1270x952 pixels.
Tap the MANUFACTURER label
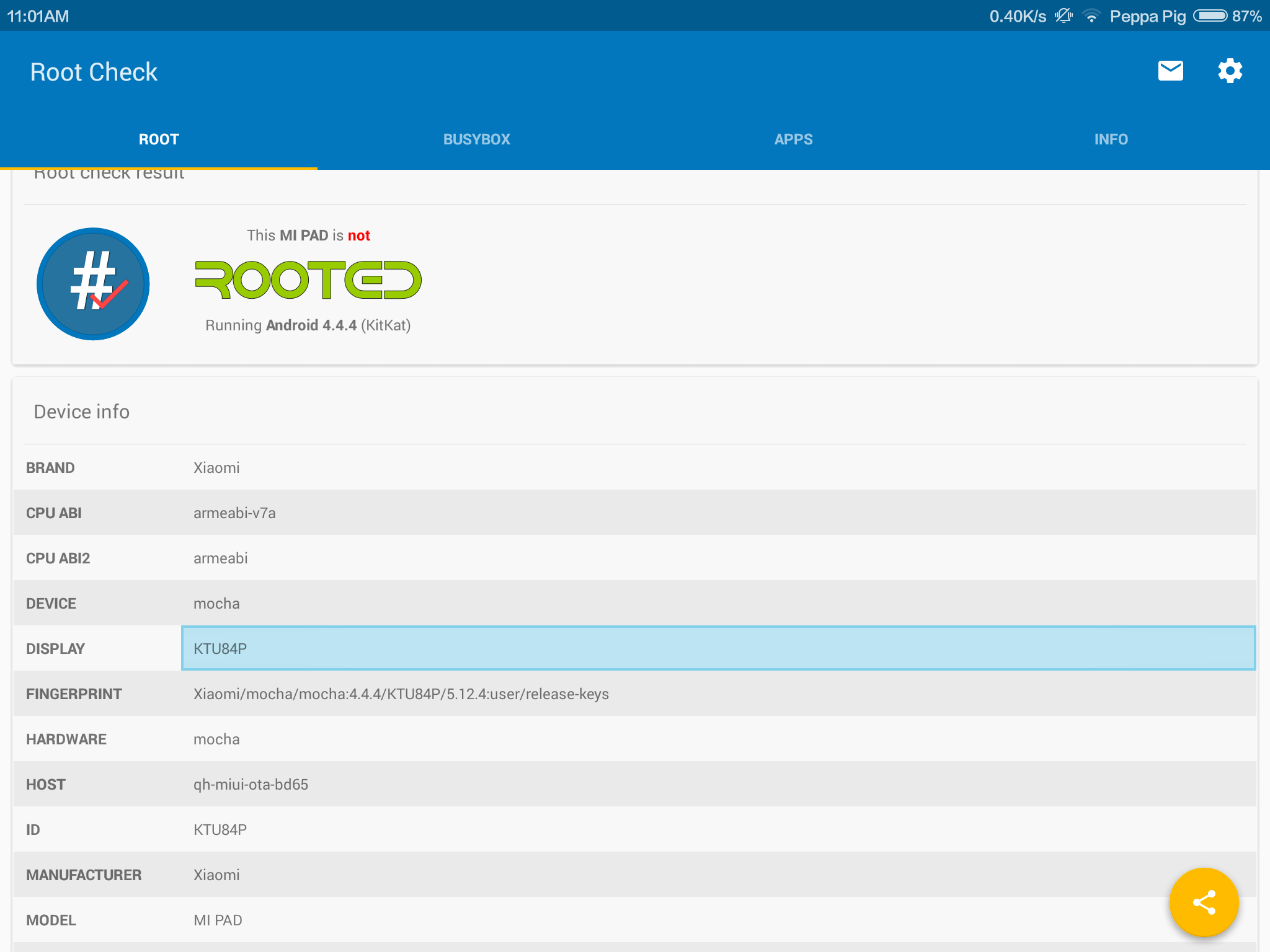pos(84,875)
